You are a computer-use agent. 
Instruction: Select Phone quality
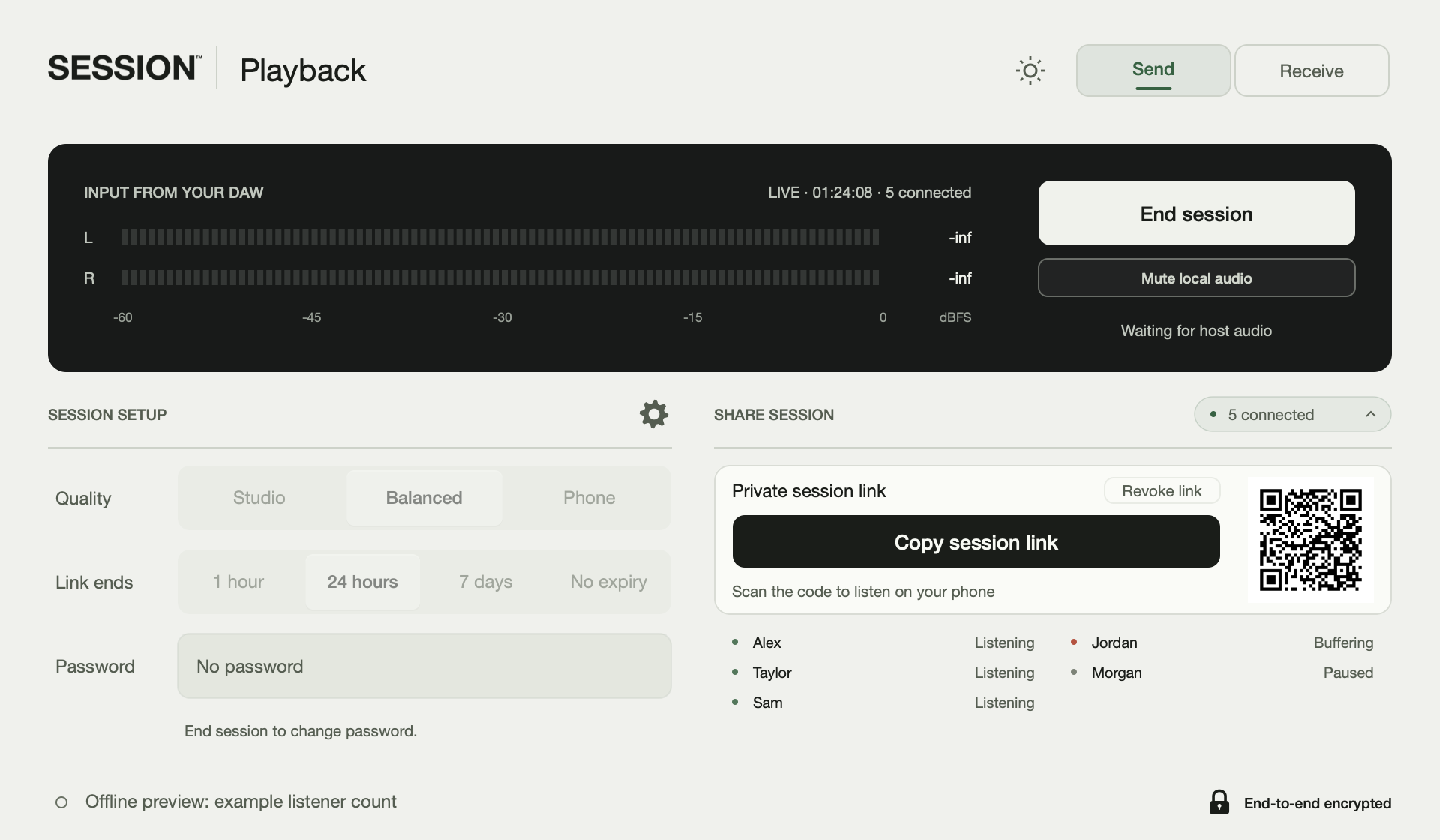pos(589,498)
